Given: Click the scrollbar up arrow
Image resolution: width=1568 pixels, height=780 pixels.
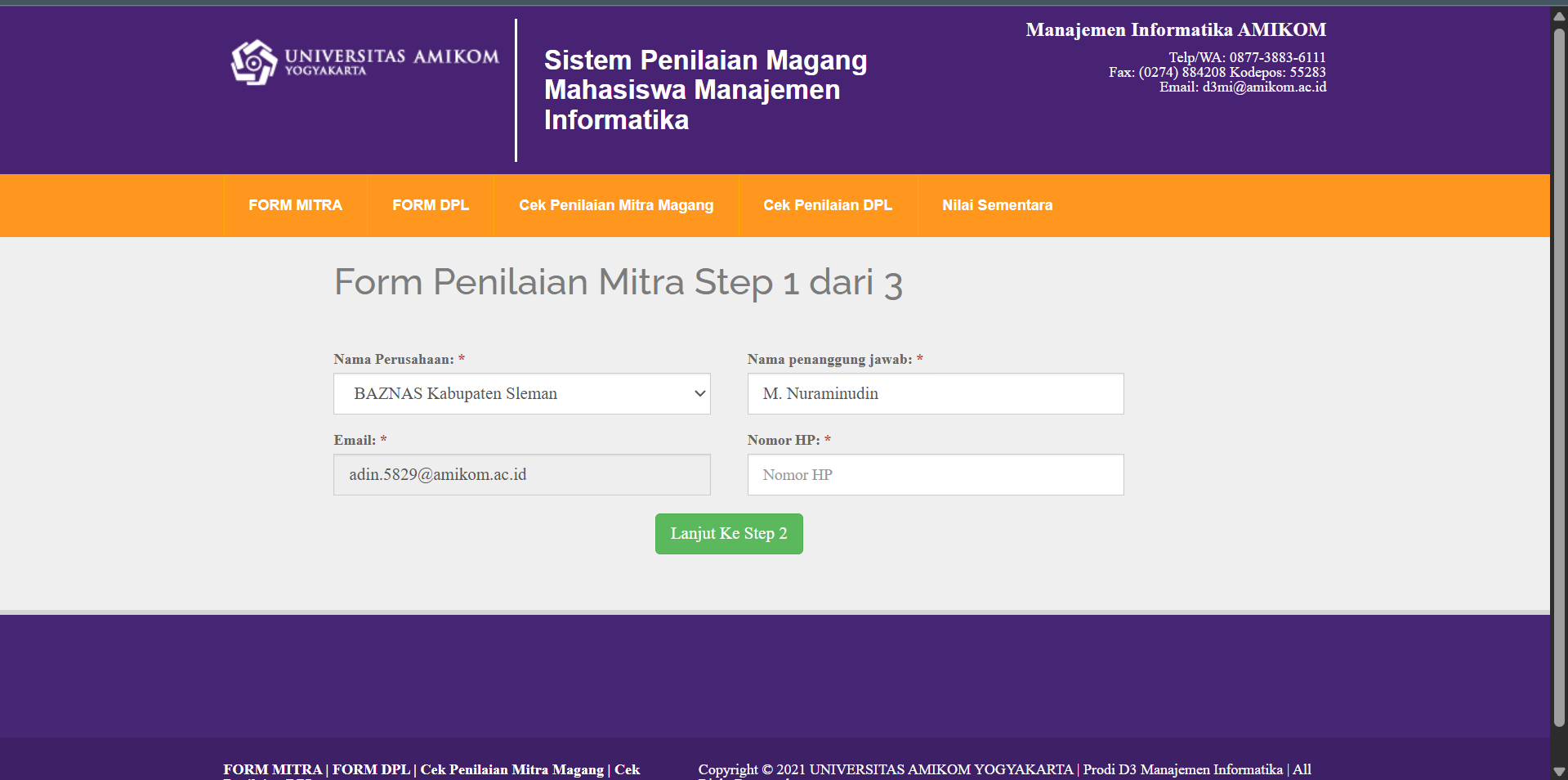Looking at the screenshot, I should (1559, 16).
